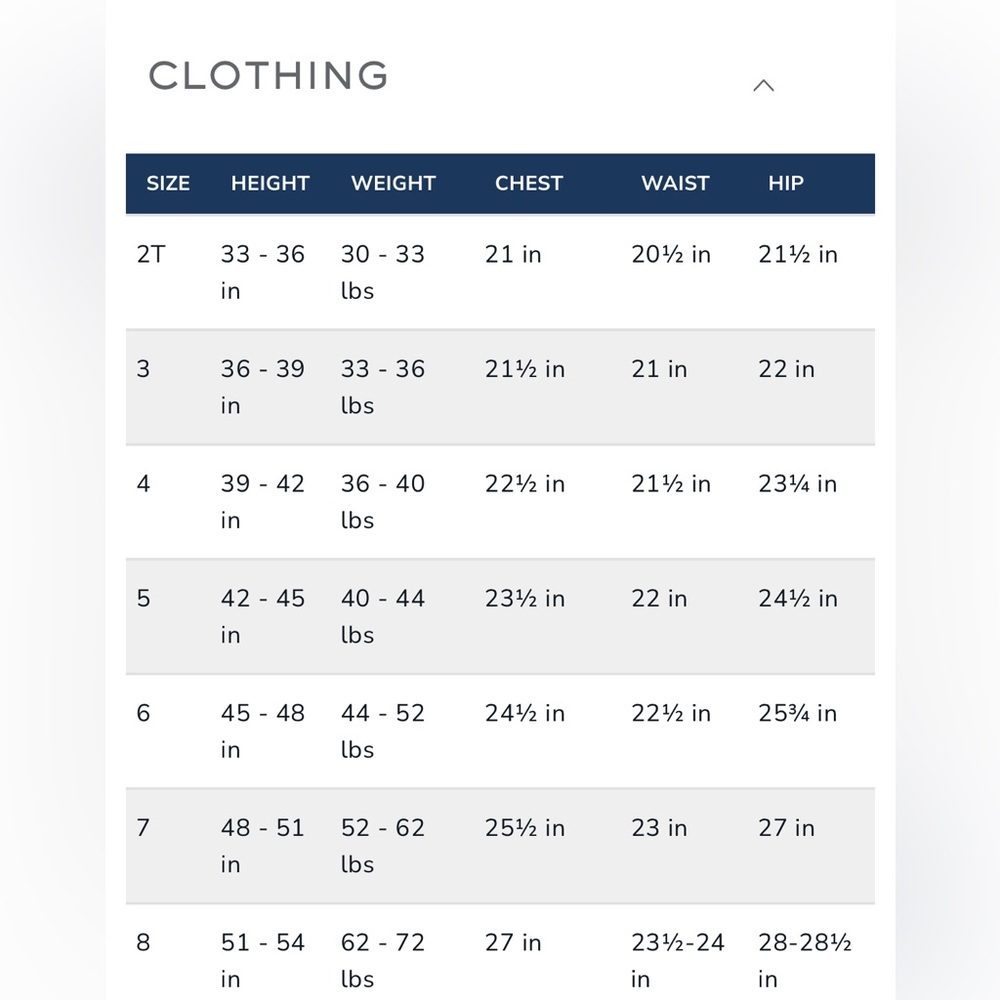This screenshot has height=1000, width=1000.
Task: Select the size 6 row label
Action: [143, 713]
